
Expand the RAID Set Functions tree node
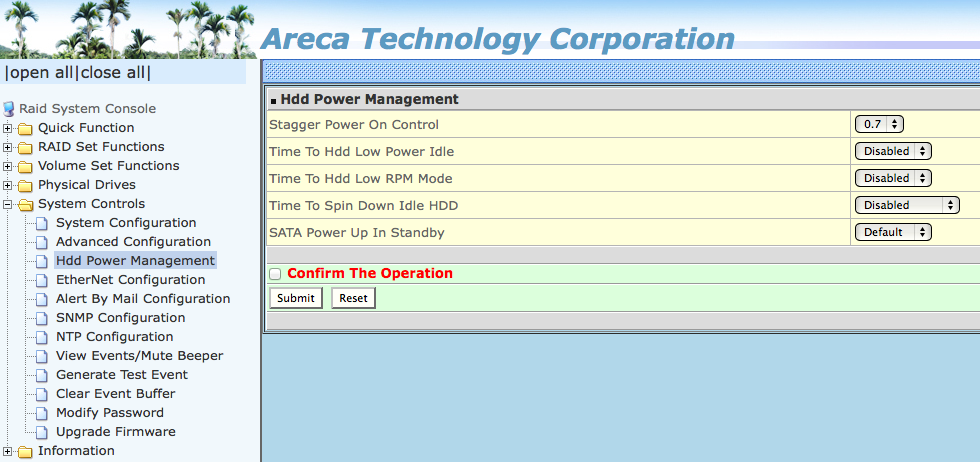8,148
